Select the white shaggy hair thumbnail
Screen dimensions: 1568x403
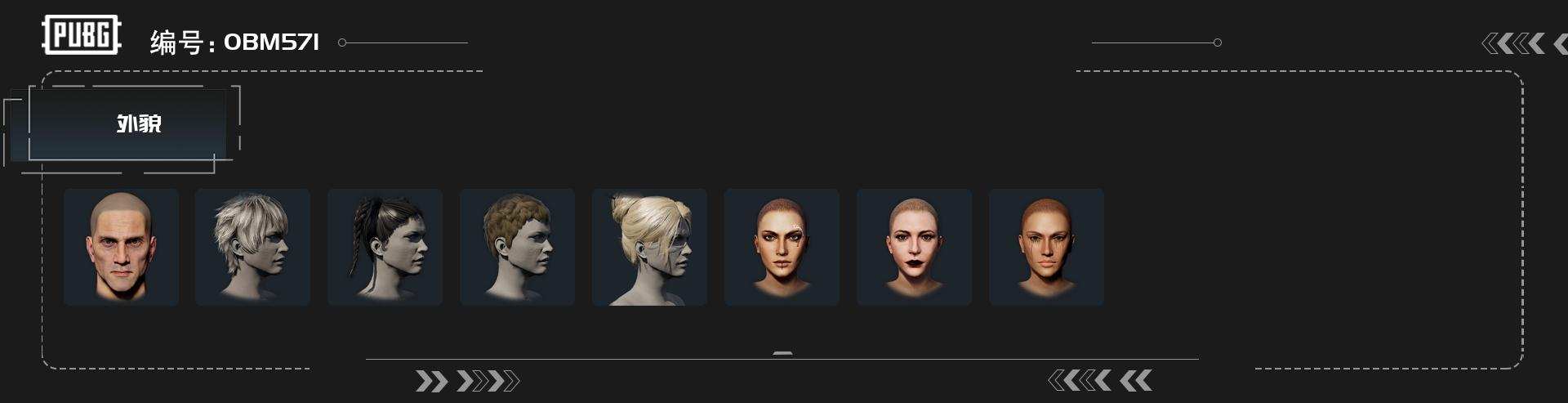click(252, 247)
